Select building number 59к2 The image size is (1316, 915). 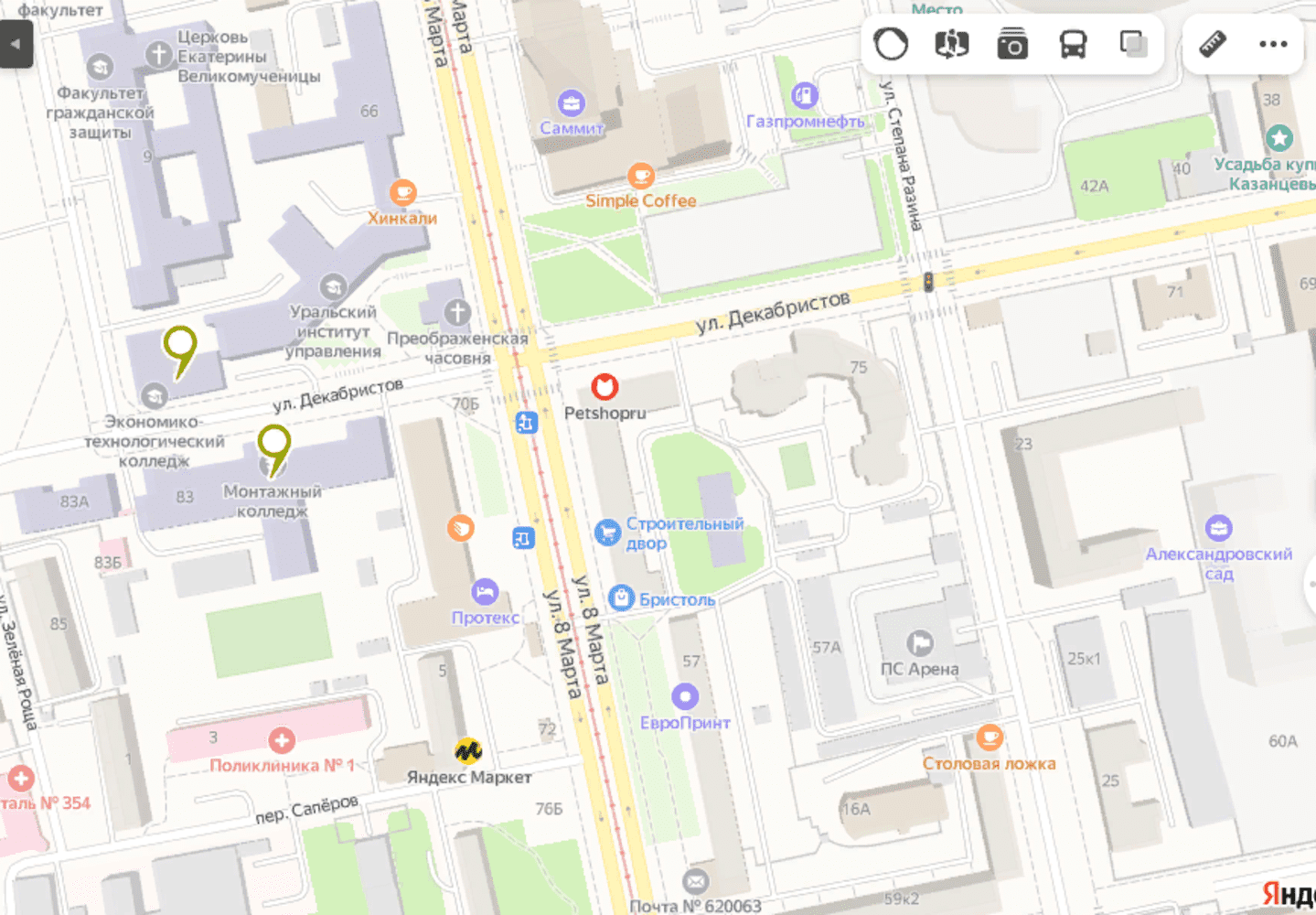[902, 899]
